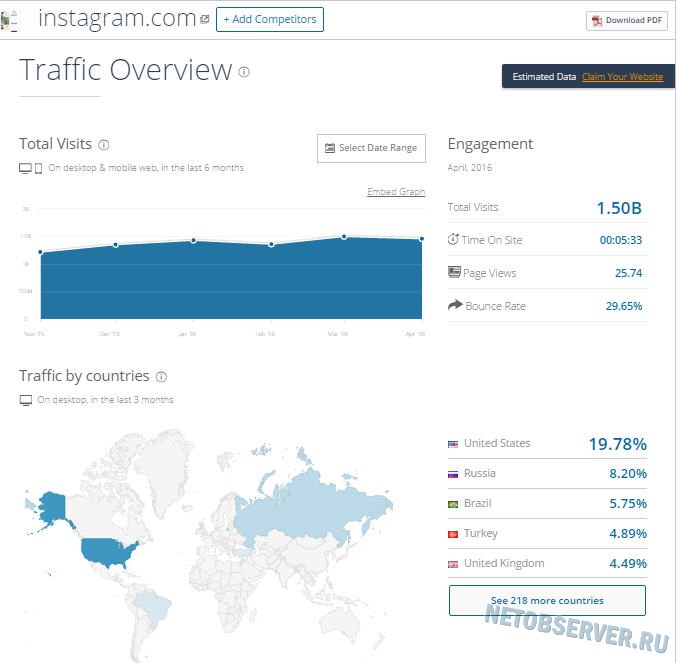Image resolution: width=676 pixels, height=663 pixels.
Task: Click the Brazil flag icon
Action: pyautogui.click(x=453, y=504)
